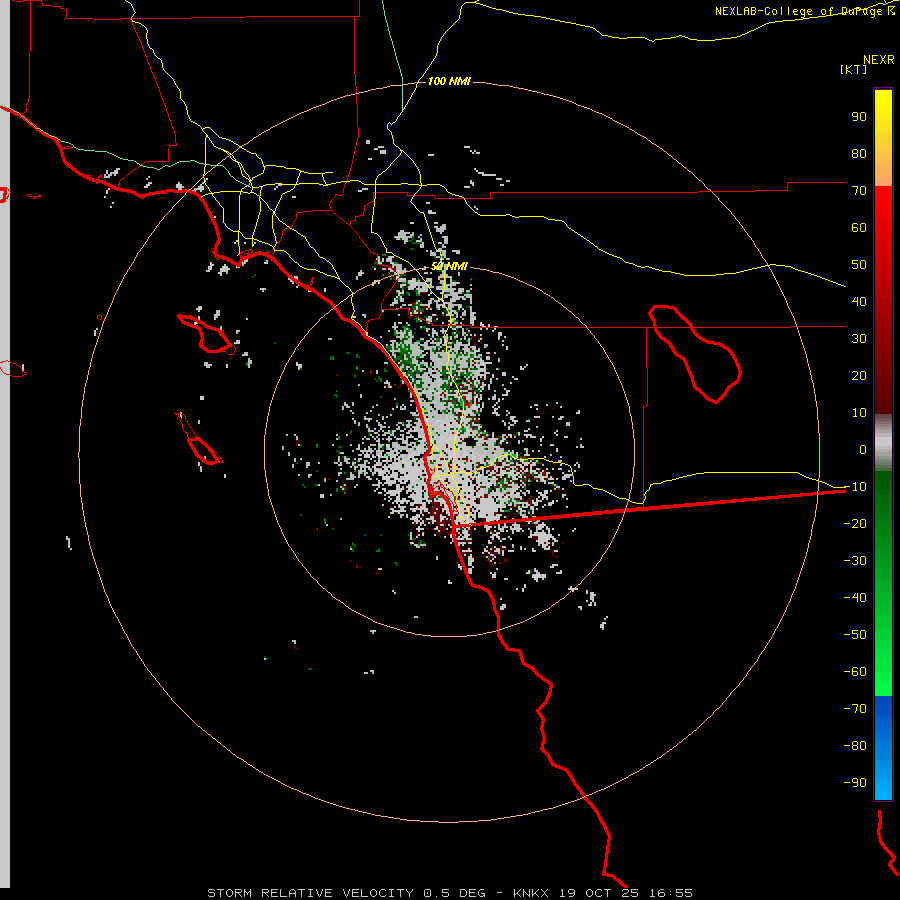
Task: Click the Salton Sea red outline
Action: [695, 354]
